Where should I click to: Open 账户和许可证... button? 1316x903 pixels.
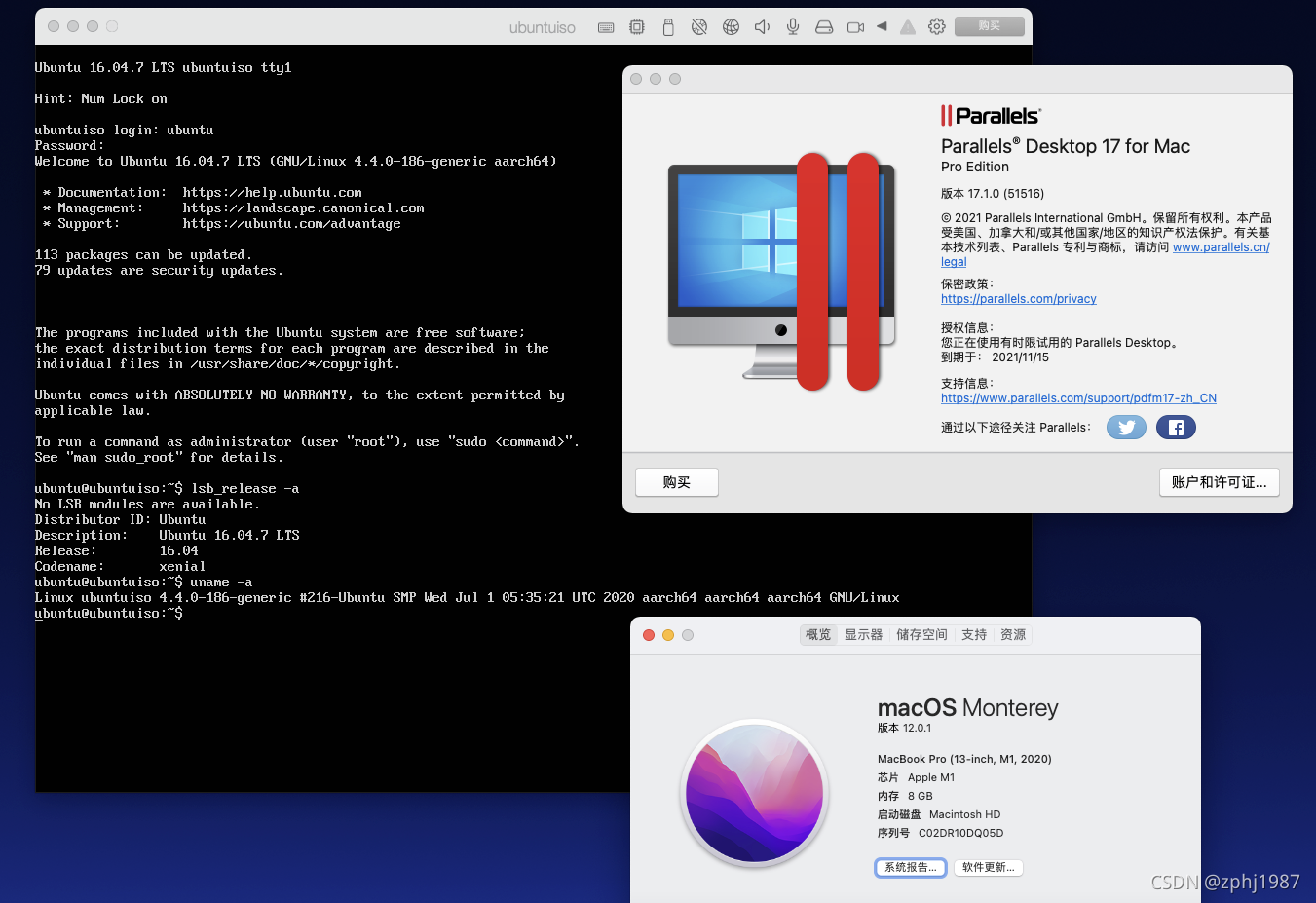(1220, 482)
